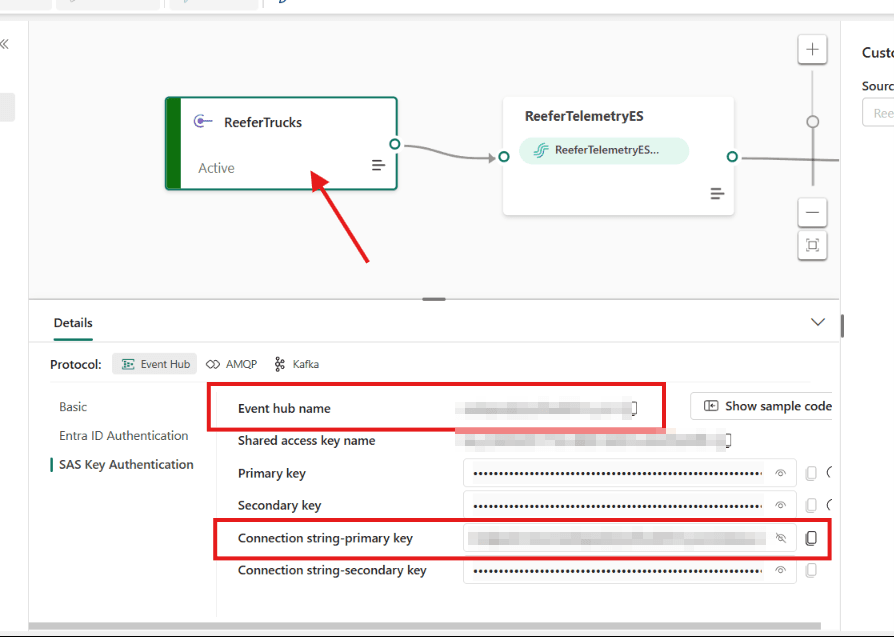Copy the Secondary key
Screen dimensions: 894x637
pyautogui.click(x=811, y=505)
